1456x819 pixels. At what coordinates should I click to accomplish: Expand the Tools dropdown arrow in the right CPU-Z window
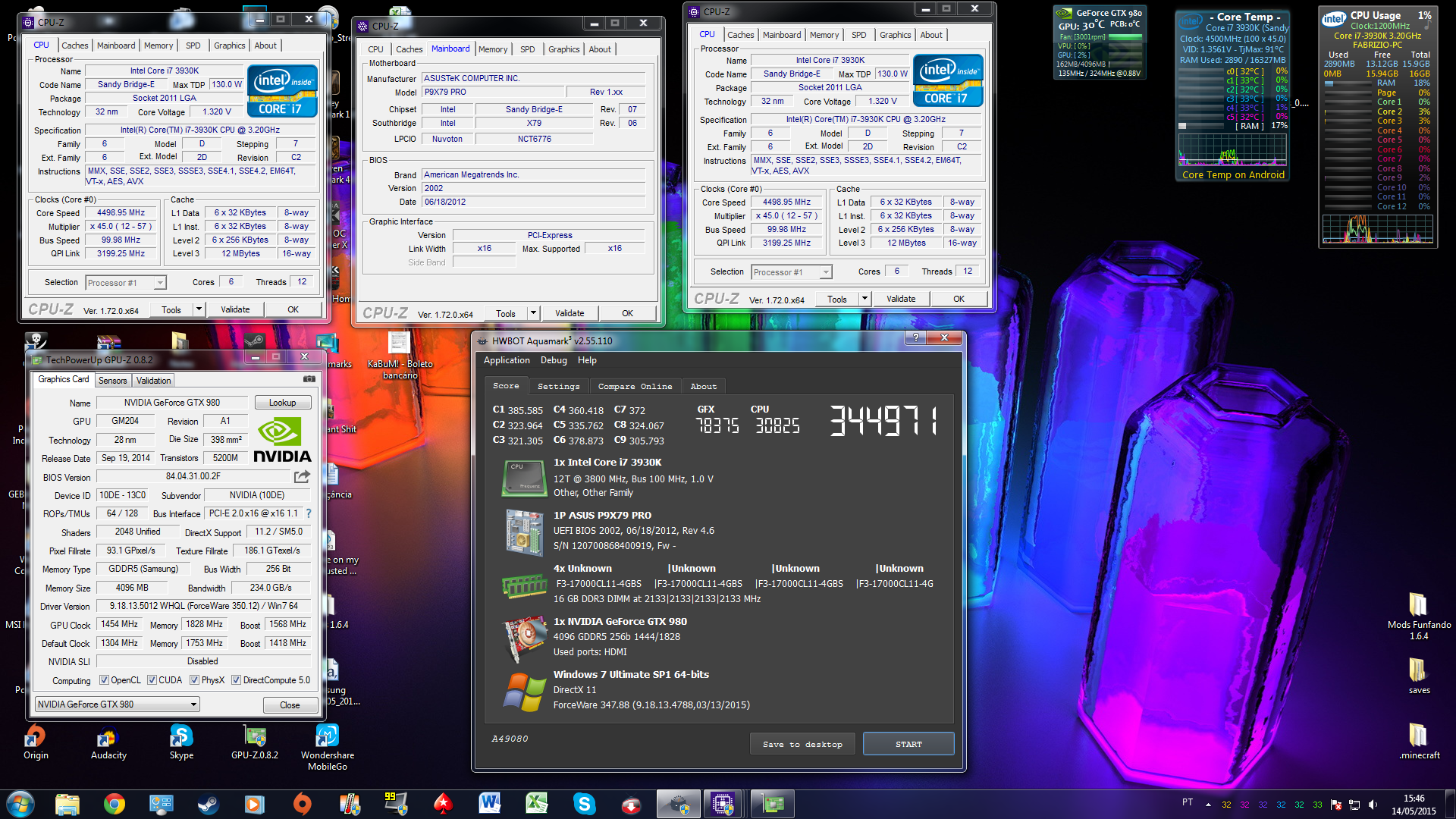[x=864, y=299]
